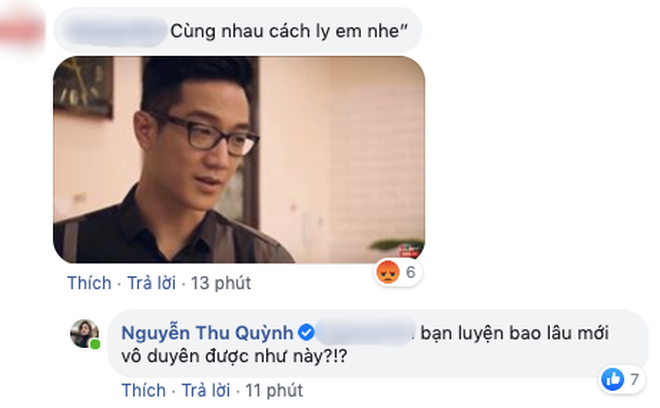Click Thích under the photo comment
The height and width of the screenshot is (408, 660).
click(89, 283)
